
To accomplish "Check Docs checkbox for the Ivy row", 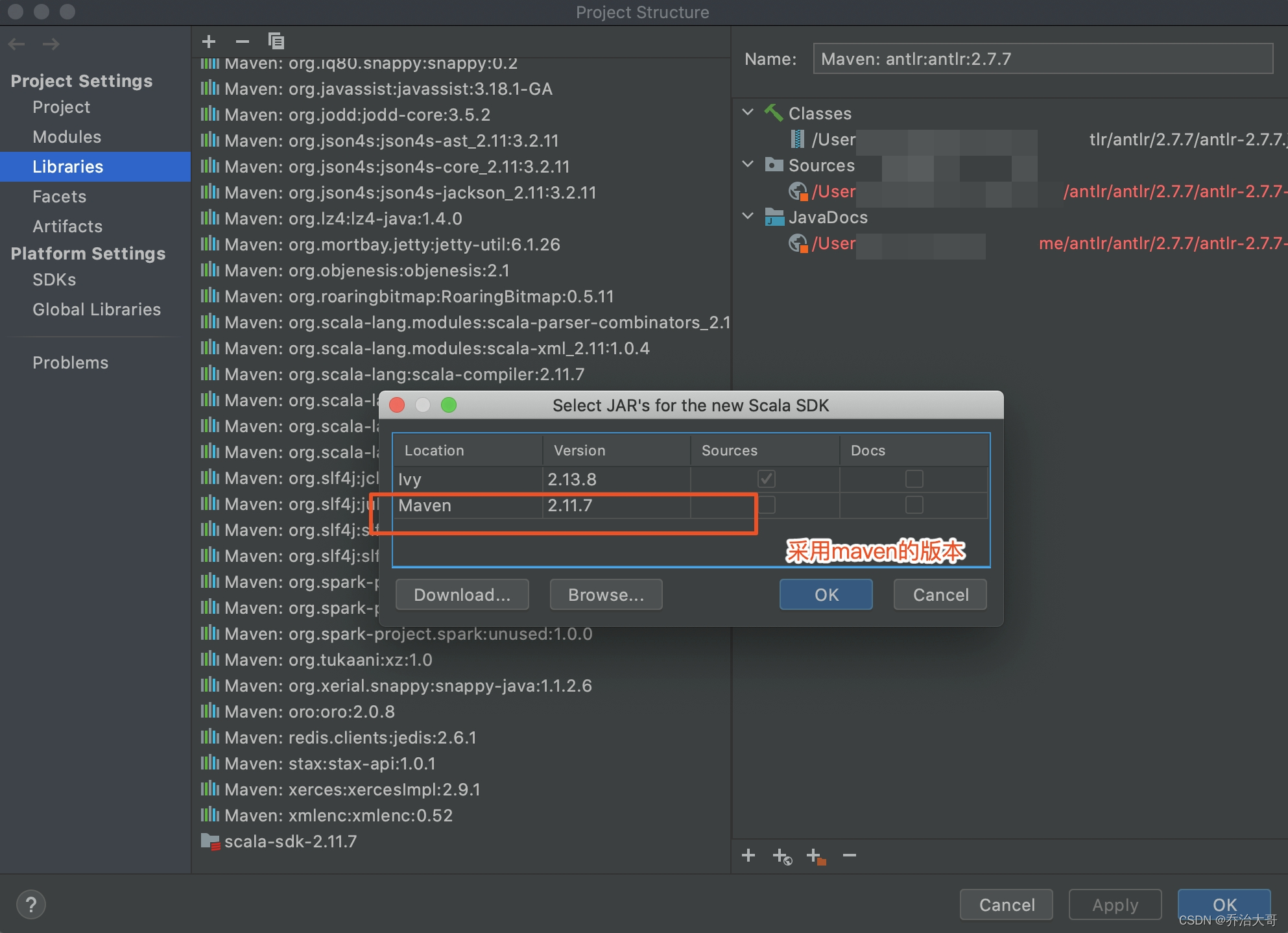I will click(x=914, y=479).
